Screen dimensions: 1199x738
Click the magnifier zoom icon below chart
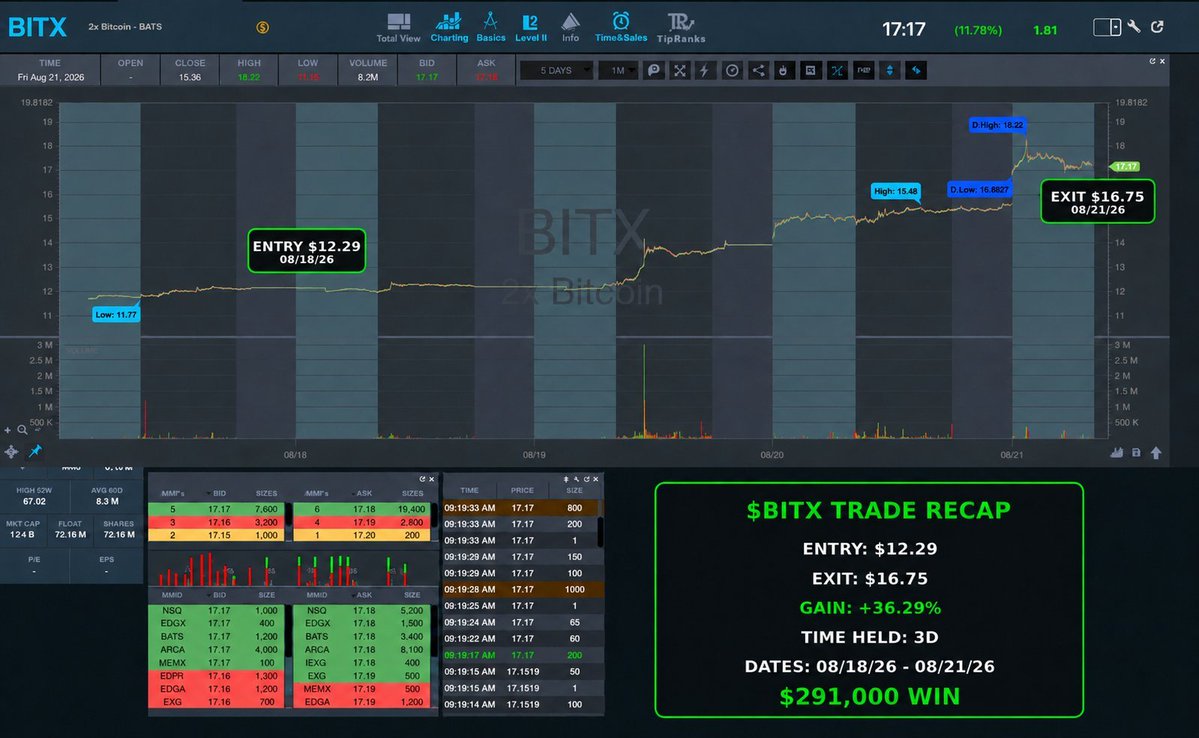tap(22, 430)
